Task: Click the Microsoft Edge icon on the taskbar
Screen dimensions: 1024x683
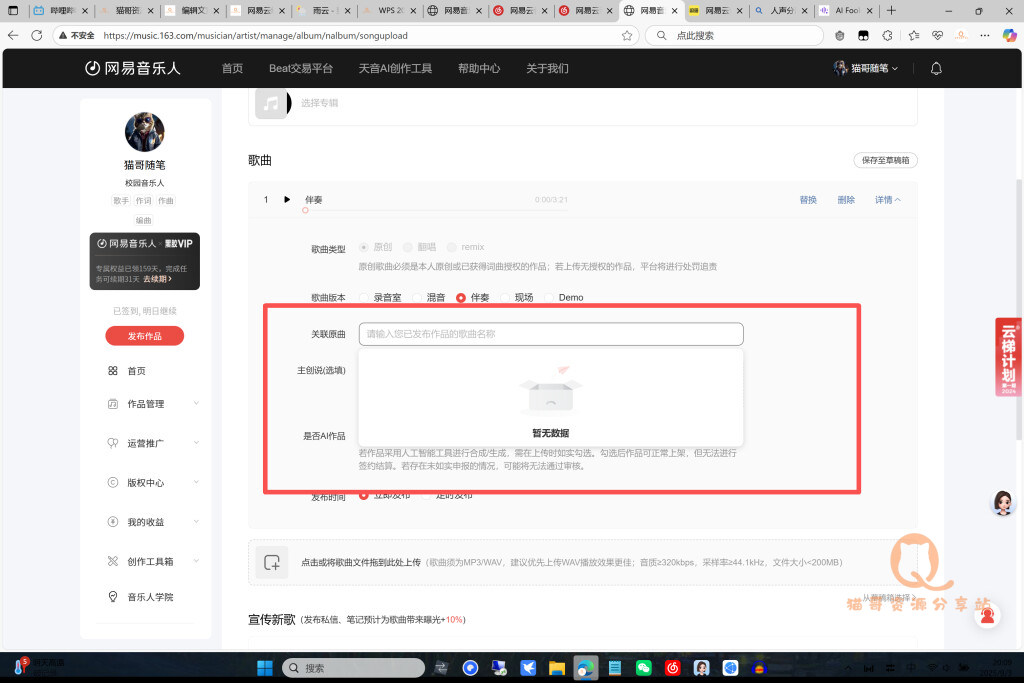Action: click(x=585, y=668)
